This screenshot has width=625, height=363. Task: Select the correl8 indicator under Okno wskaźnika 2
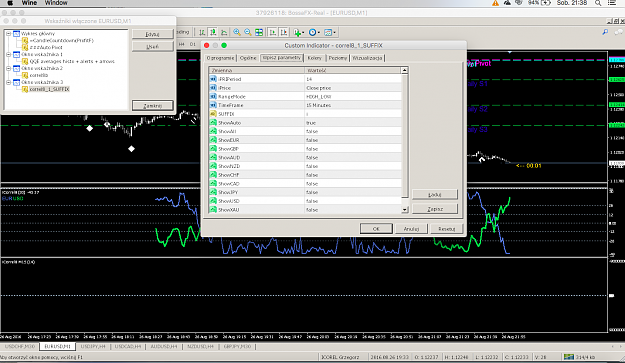39,75
